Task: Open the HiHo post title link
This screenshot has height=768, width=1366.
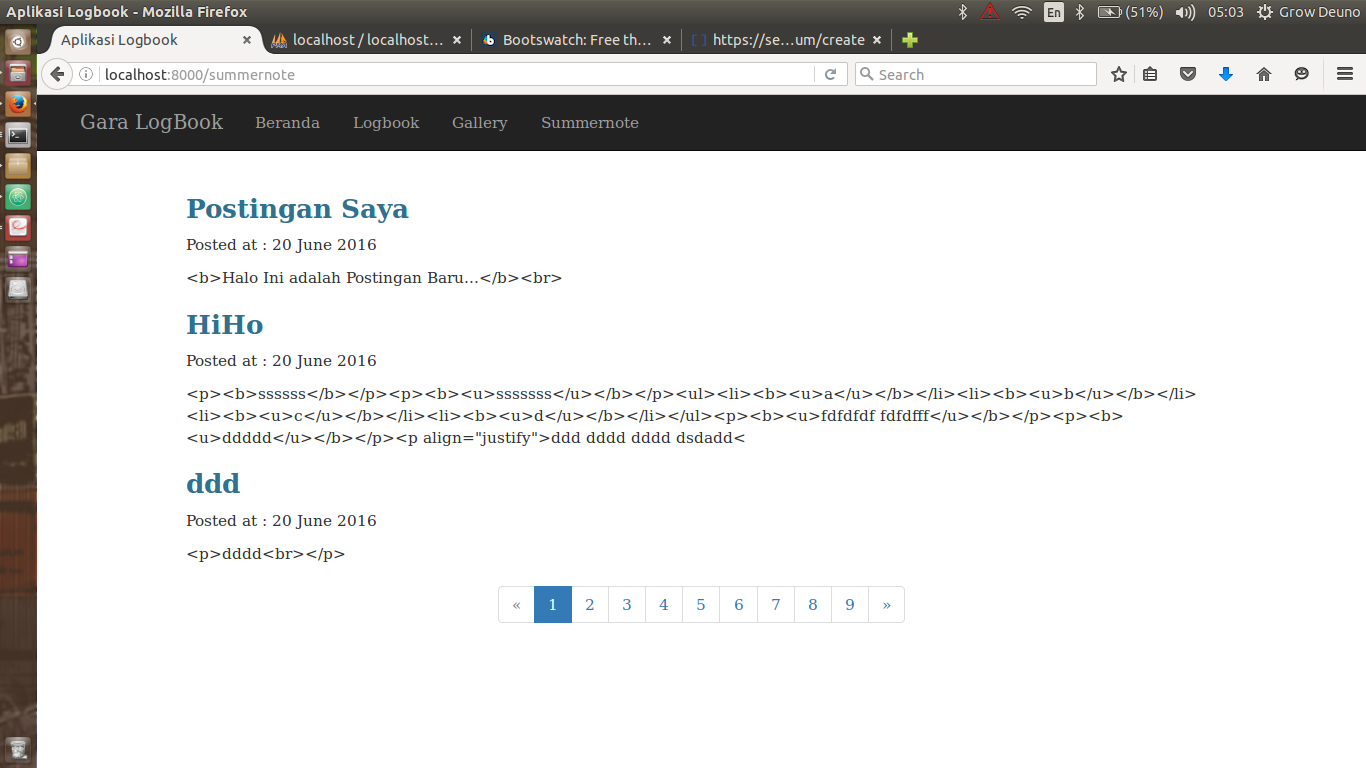Action: pyautogui.click(x=225, y=324)
